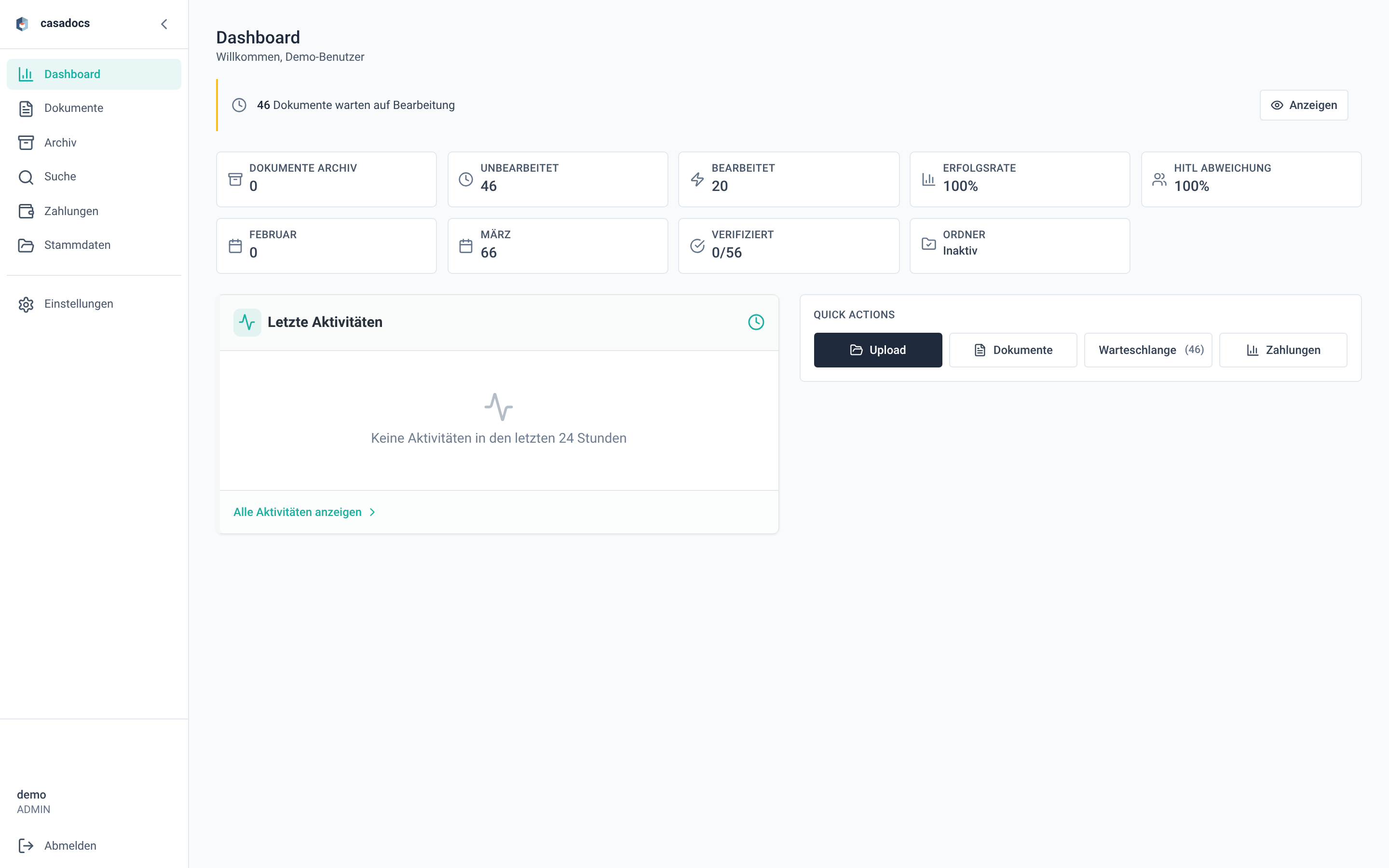The width and height of the screenshot is (1389, 868).
Task: Select the Upload quick action
Action: pos(878,350)
